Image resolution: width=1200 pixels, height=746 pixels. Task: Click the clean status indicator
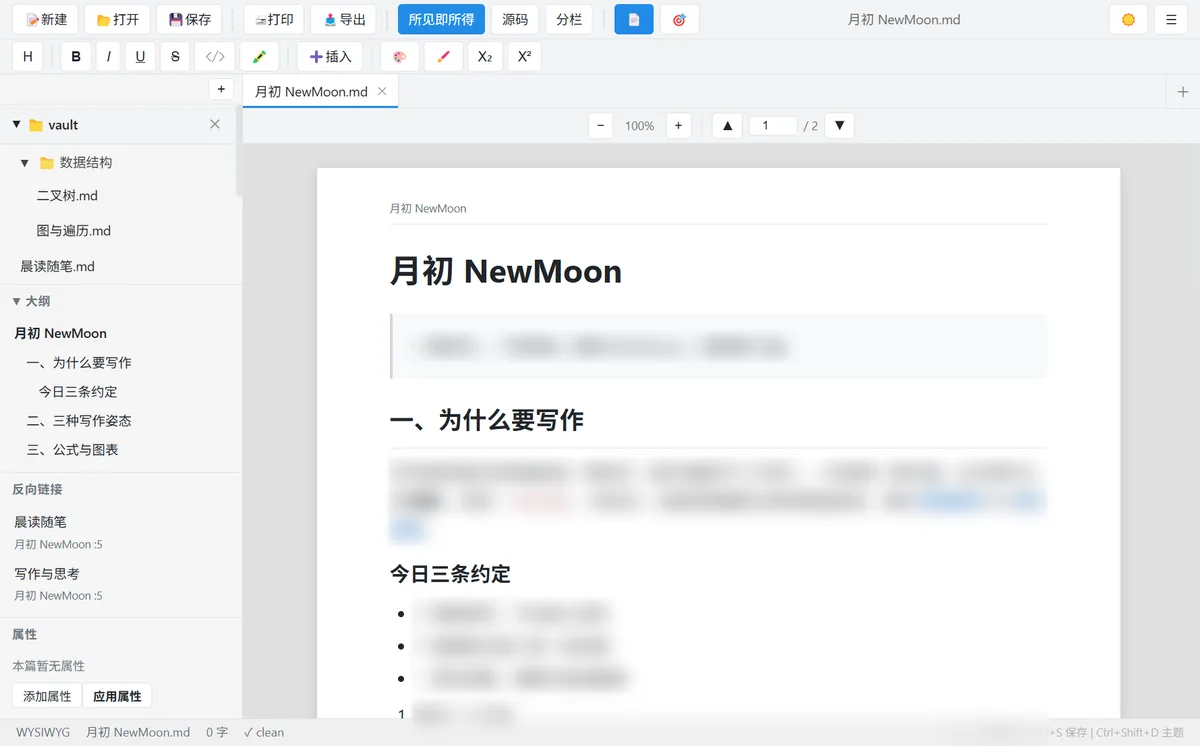coord(264,732)
